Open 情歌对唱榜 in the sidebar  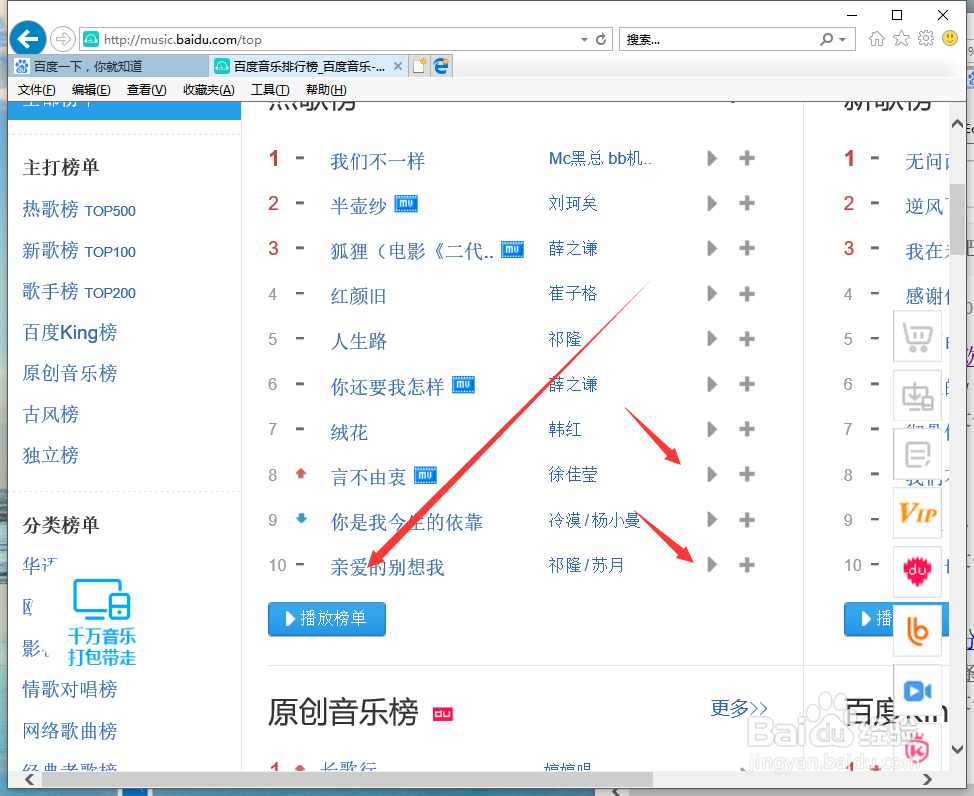click(x=70, y=689)
